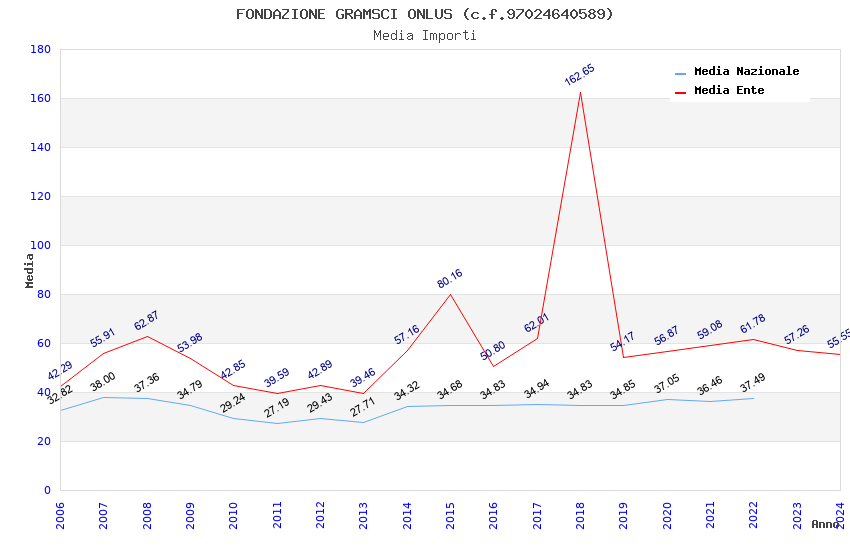Click the 36.46 national average label
Screen dimensions: 850x550
(710, 385)
